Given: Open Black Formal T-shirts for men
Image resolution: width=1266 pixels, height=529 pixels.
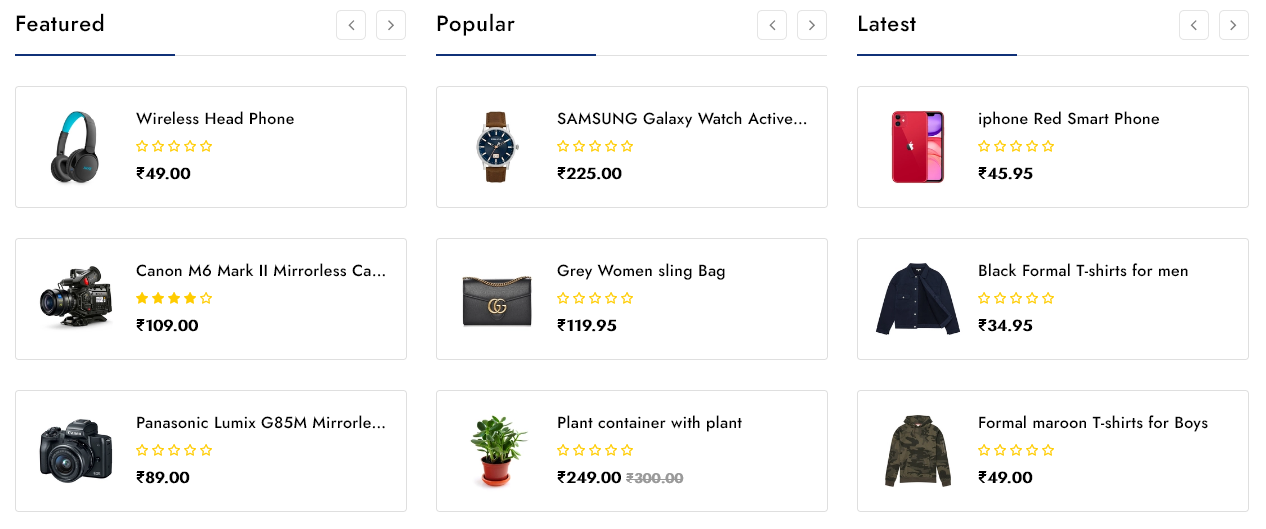Looking at the screenshot, I should coord(1083,271).
